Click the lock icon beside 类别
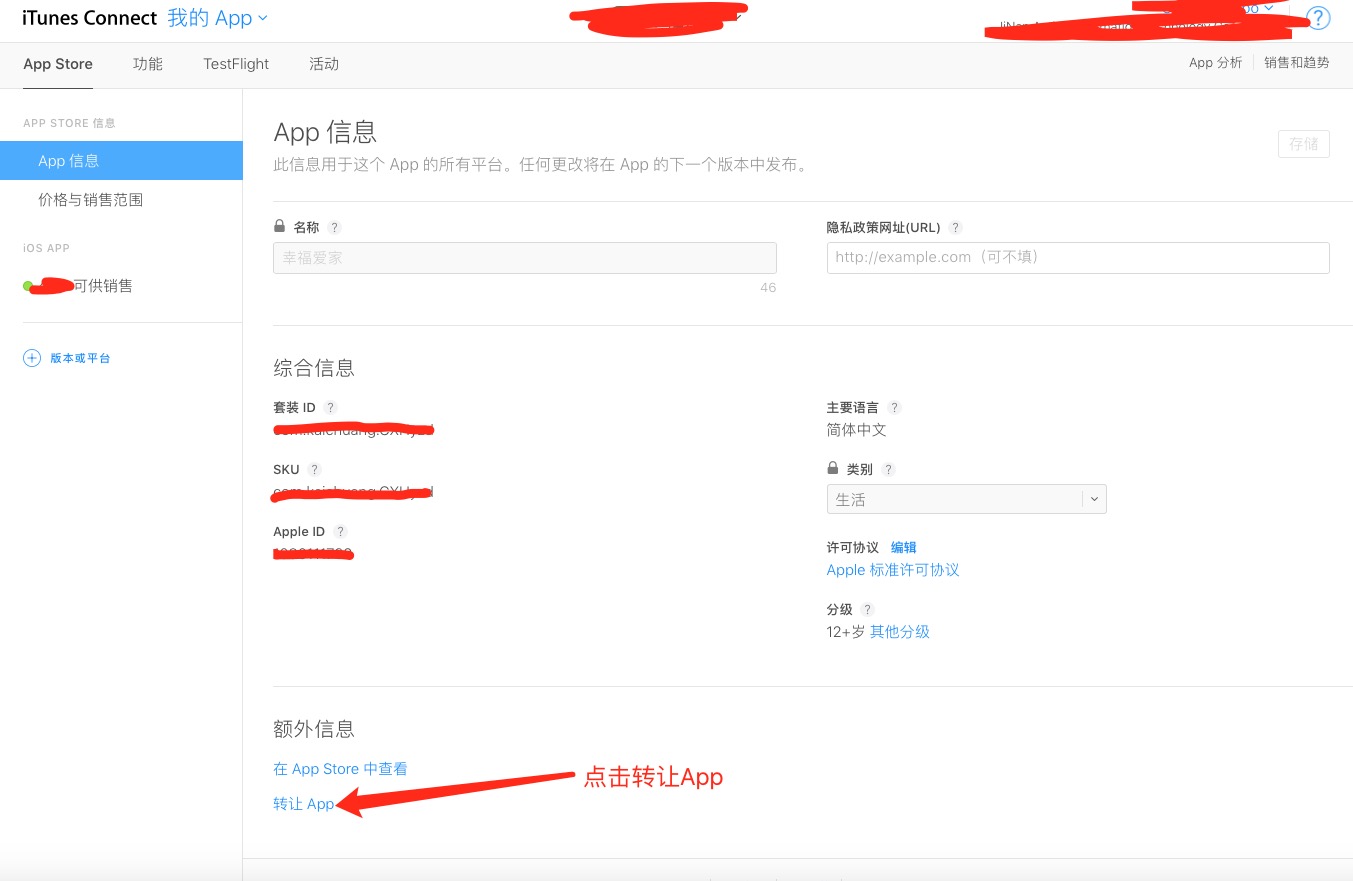 point(832,468)
